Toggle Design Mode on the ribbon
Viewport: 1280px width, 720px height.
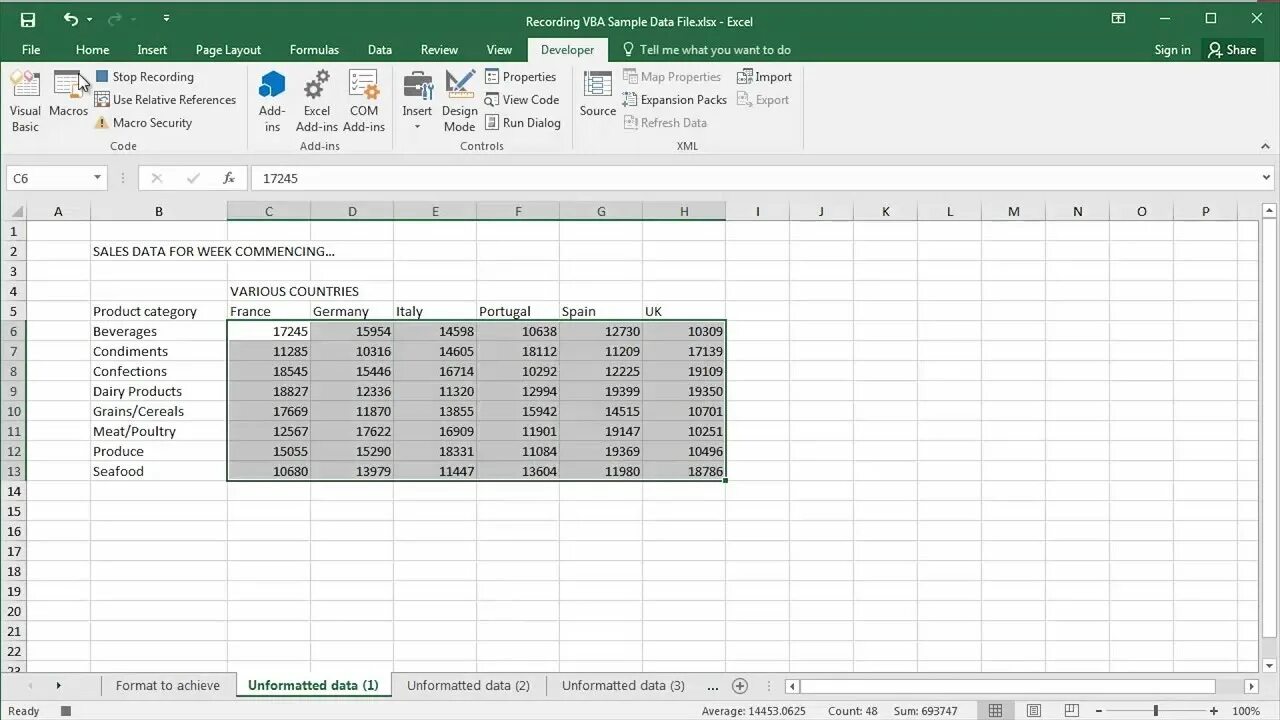pyautogui.click(x=460, y=101)
